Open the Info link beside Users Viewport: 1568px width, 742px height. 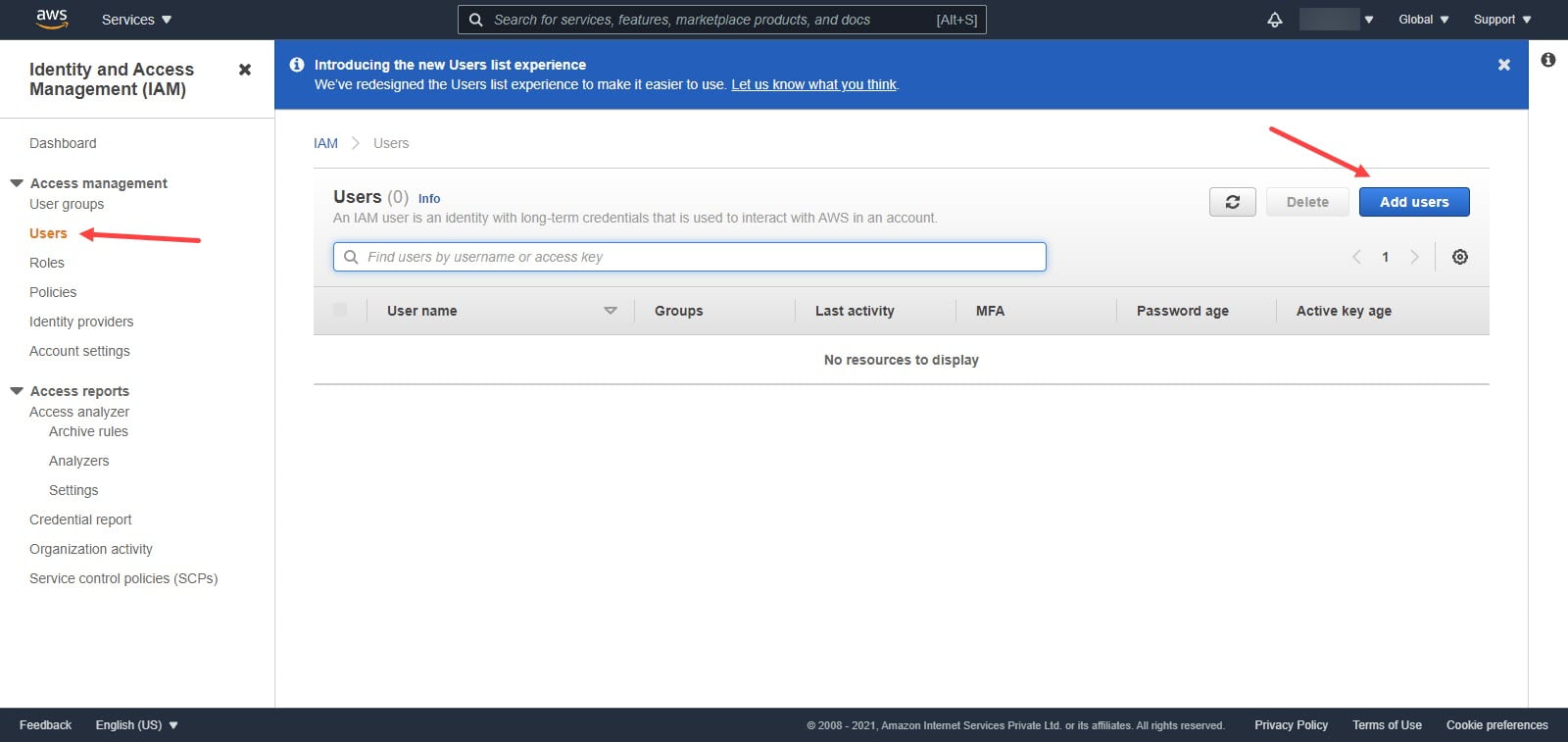[x=429, y=198]
